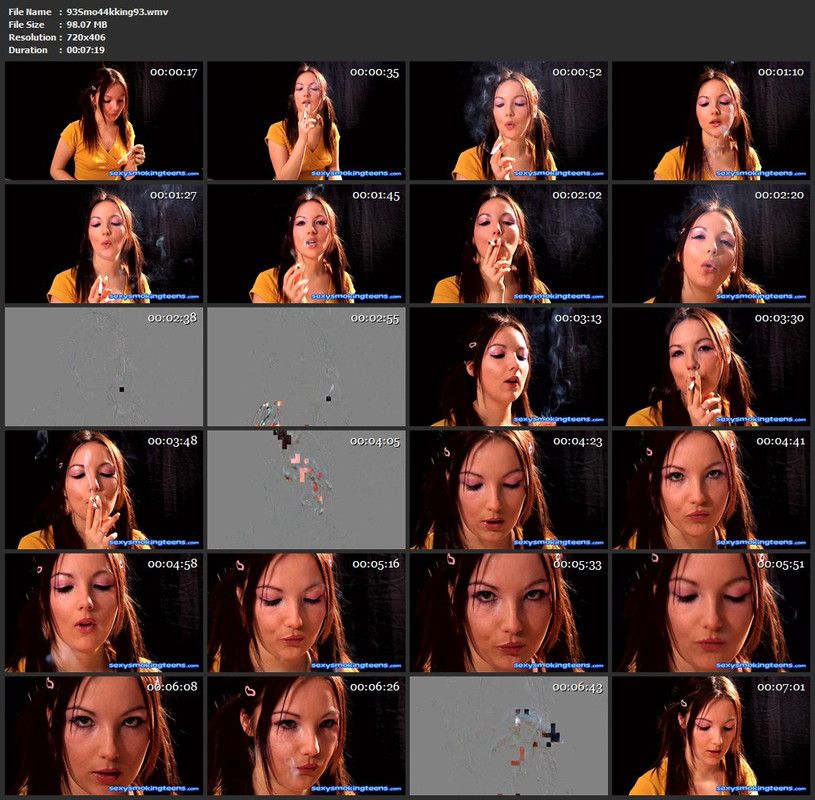
Task: Pick the thumbnail at 00:03:48
Action: pos(104,490)
